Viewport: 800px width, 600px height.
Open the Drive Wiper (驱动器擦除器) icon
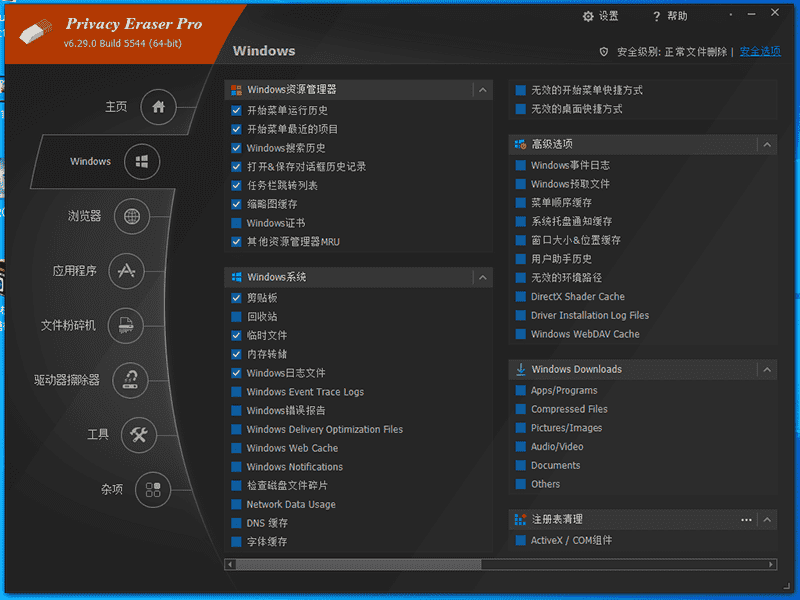click(131, 380)
